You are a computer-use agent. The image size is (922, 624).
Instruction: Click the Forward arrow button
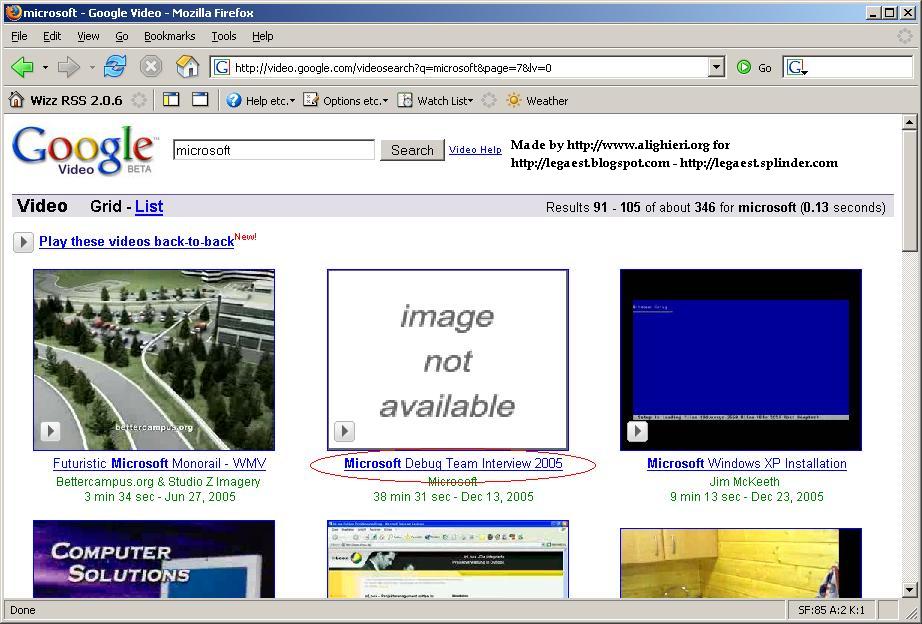point(69,67)
